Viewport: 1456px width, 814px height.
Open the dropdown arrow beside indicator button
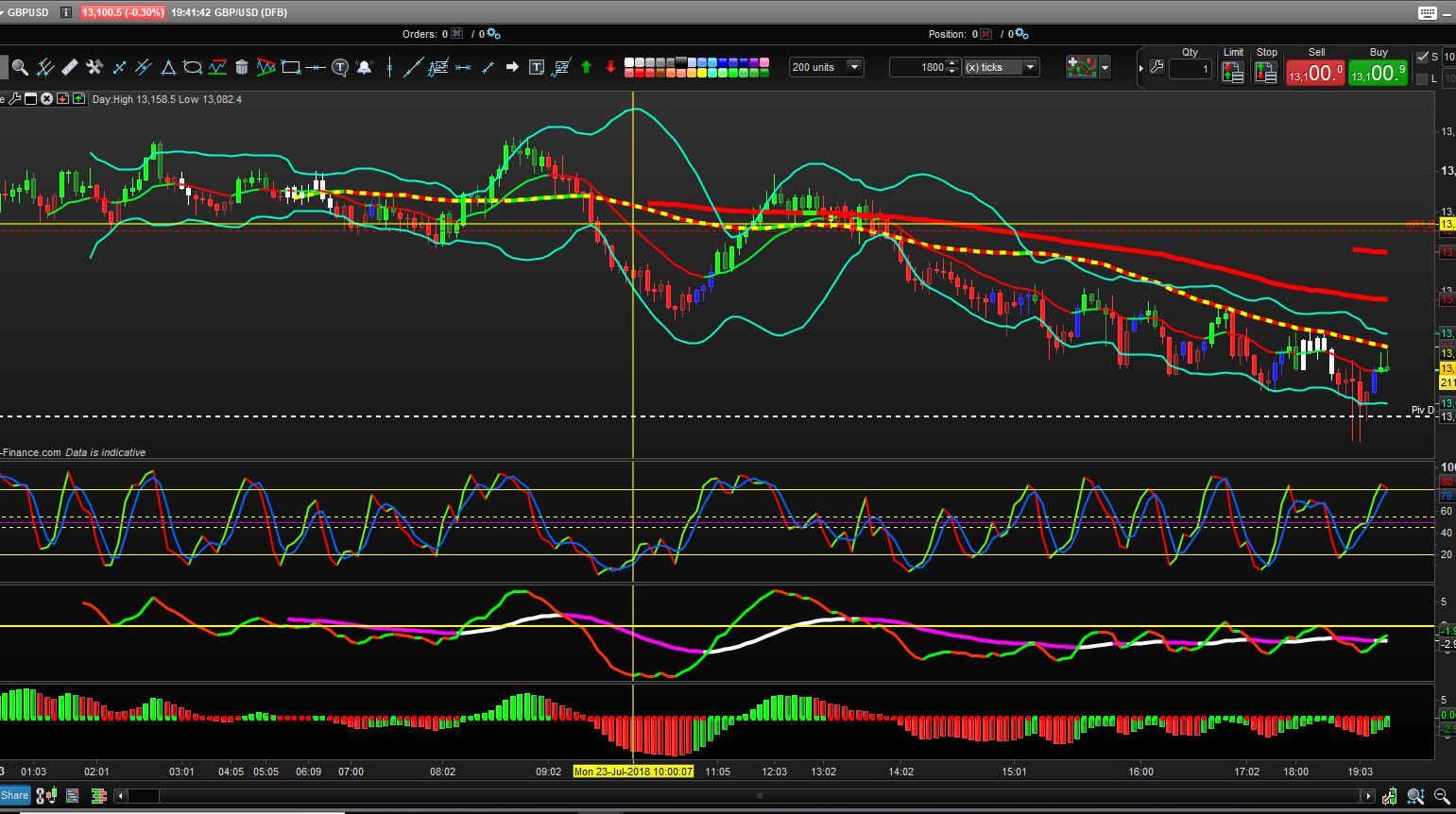click(1105, 68)
